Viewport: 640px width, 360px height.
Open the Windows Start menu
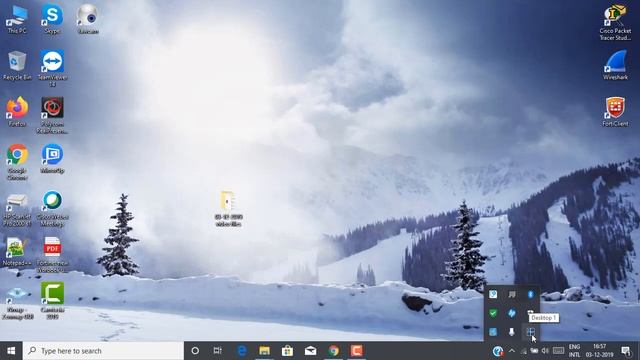point(11,351)
